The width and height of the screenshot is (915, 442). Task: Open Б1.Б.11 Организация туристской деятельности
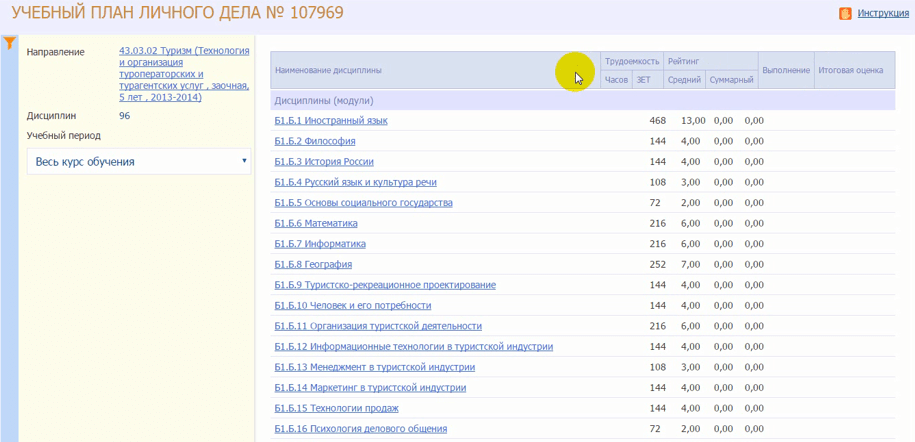pyautogui.click(x=378, y=326)
